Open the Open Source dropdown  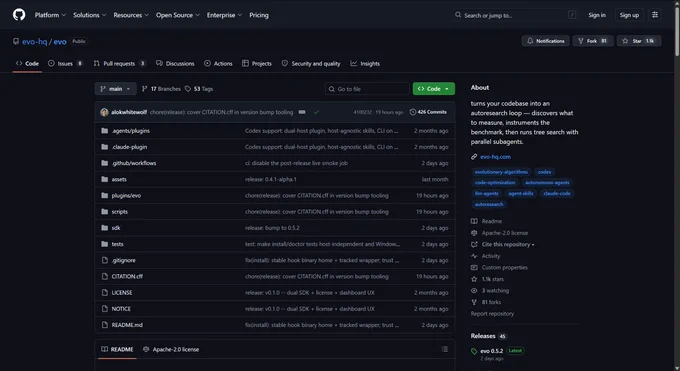178,15
